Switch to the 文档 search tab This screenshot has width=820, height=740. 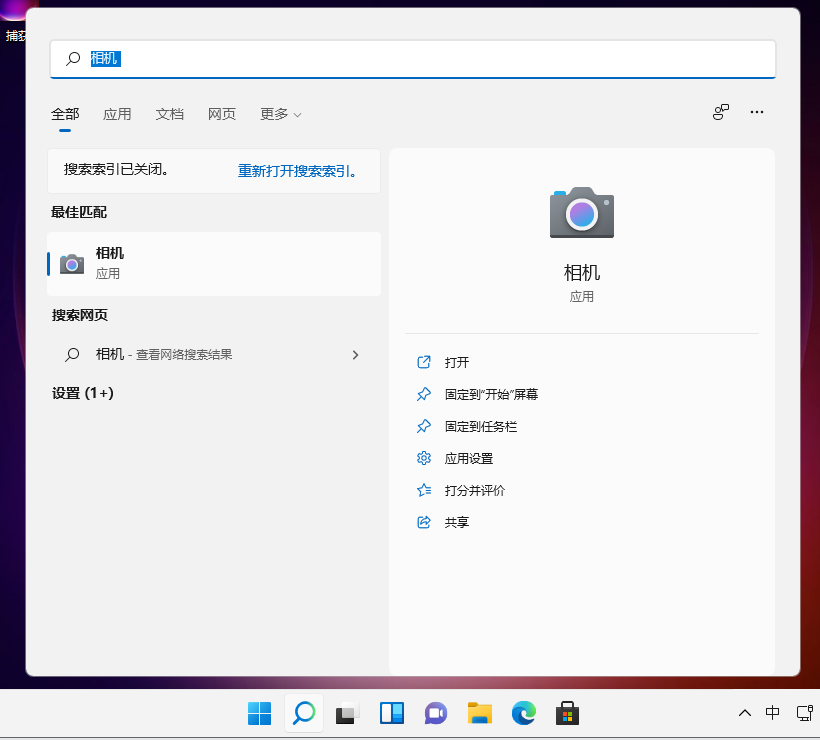170,114
